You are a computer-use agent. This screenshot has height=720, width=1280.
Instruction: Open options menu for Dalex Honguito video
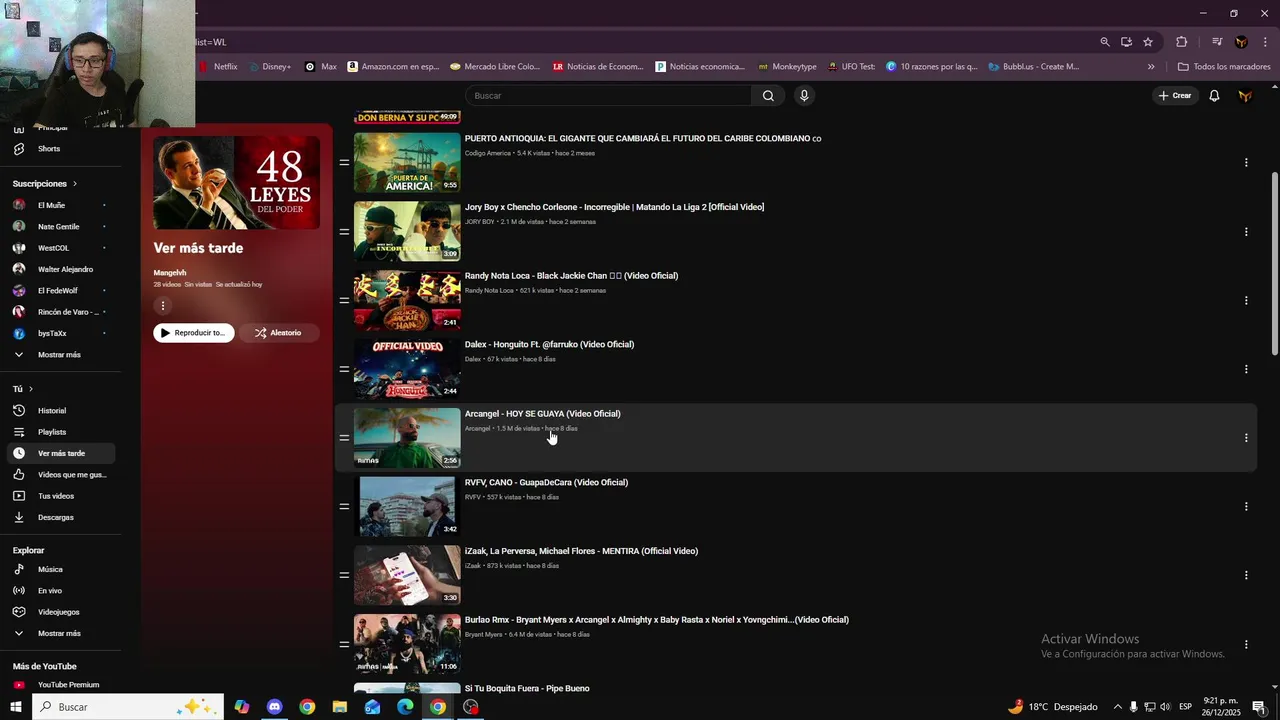pos(1246,369)
